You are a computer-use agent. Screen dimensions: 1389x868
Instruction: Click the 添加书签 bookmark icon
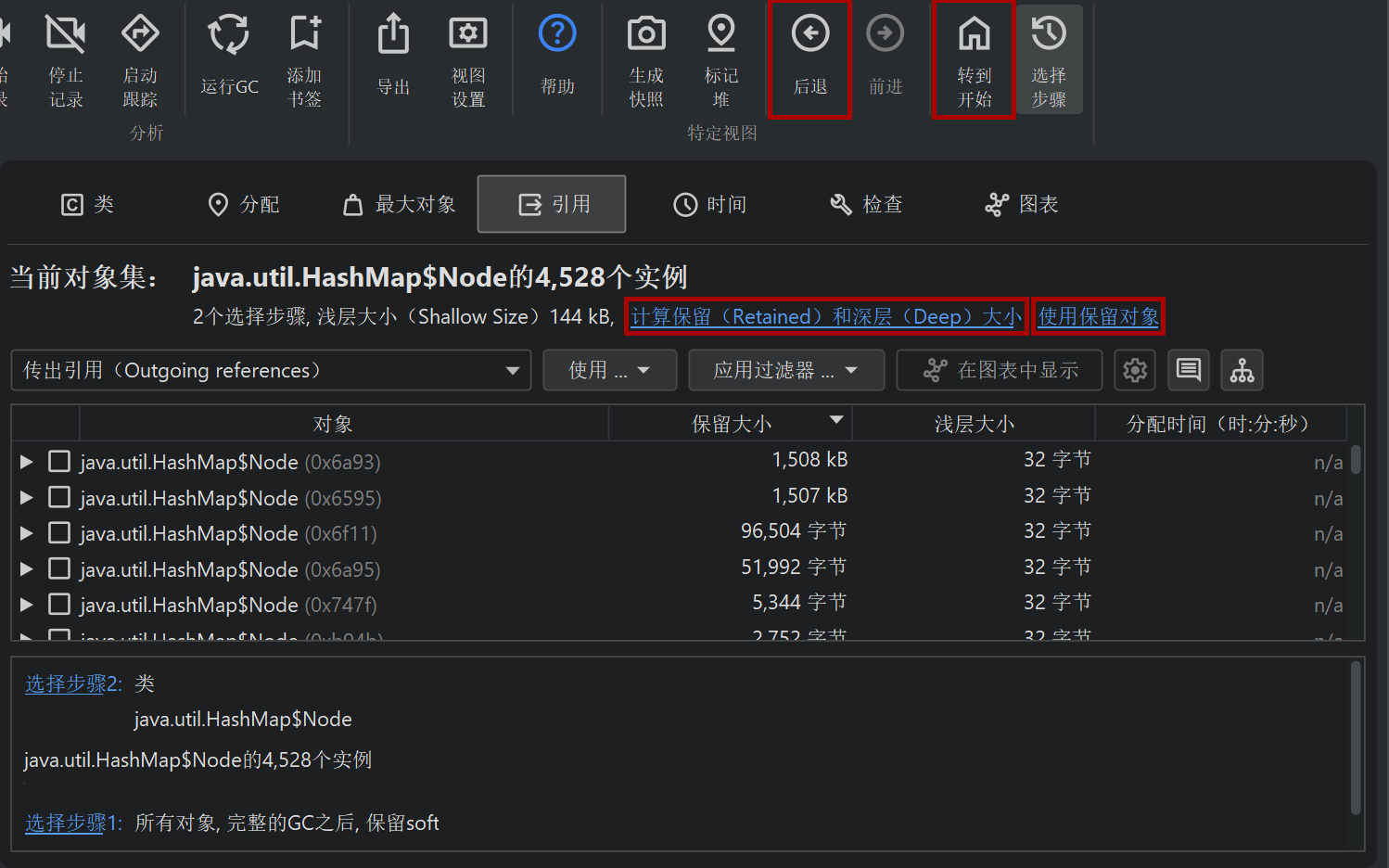point(304,33)
